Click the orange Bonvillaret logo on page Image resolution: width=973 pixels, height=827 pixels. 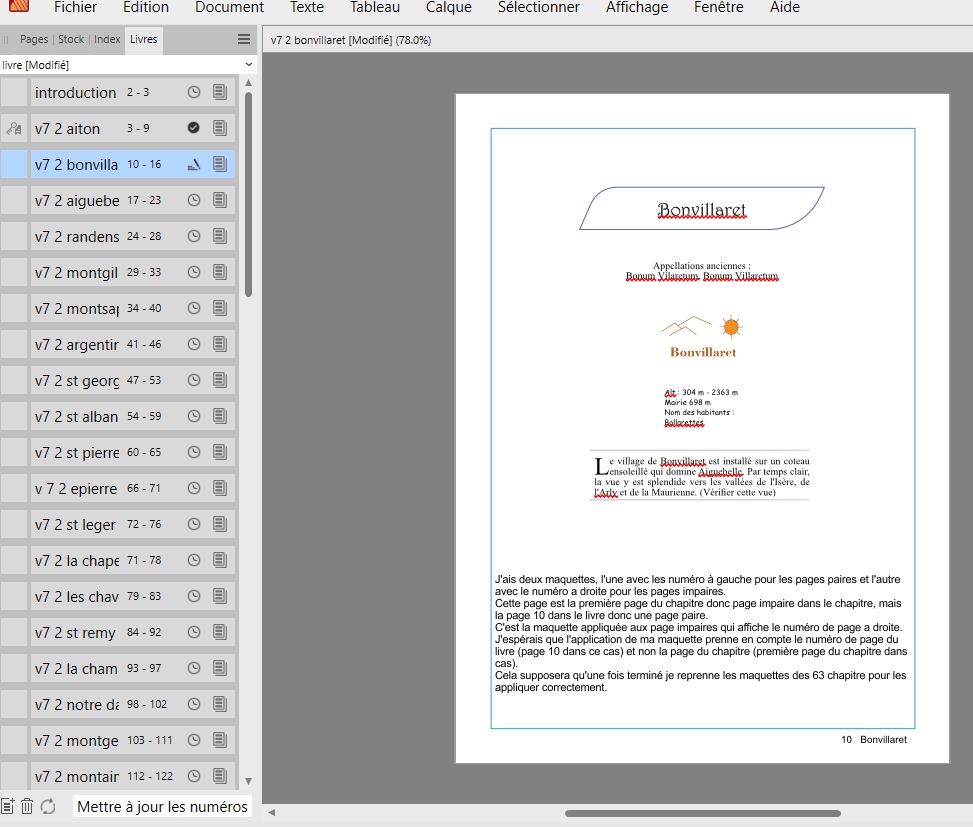tap(702, 336)
